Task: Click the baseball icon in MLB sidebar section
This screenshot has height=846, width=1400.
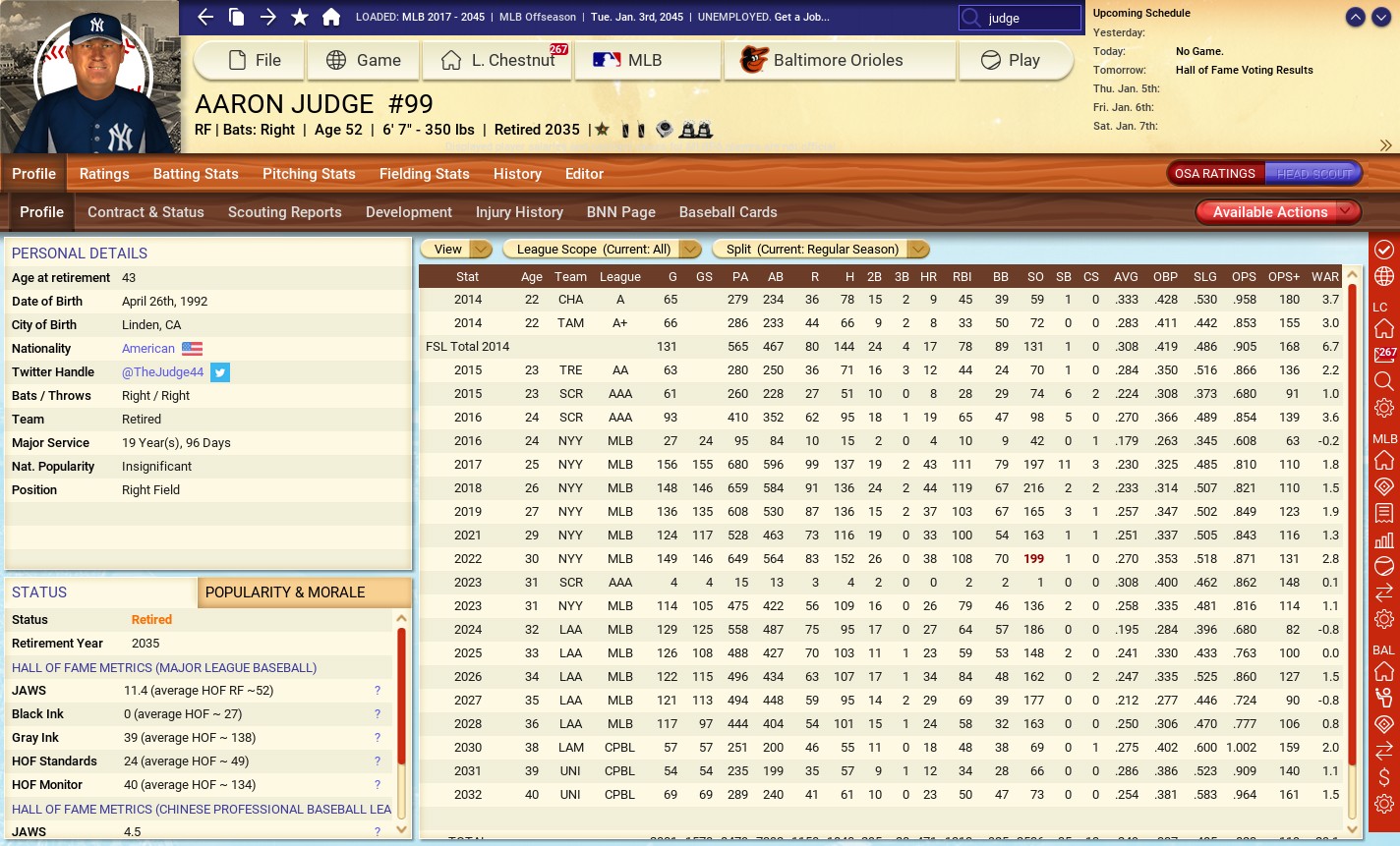Action: click(1384, 566)
